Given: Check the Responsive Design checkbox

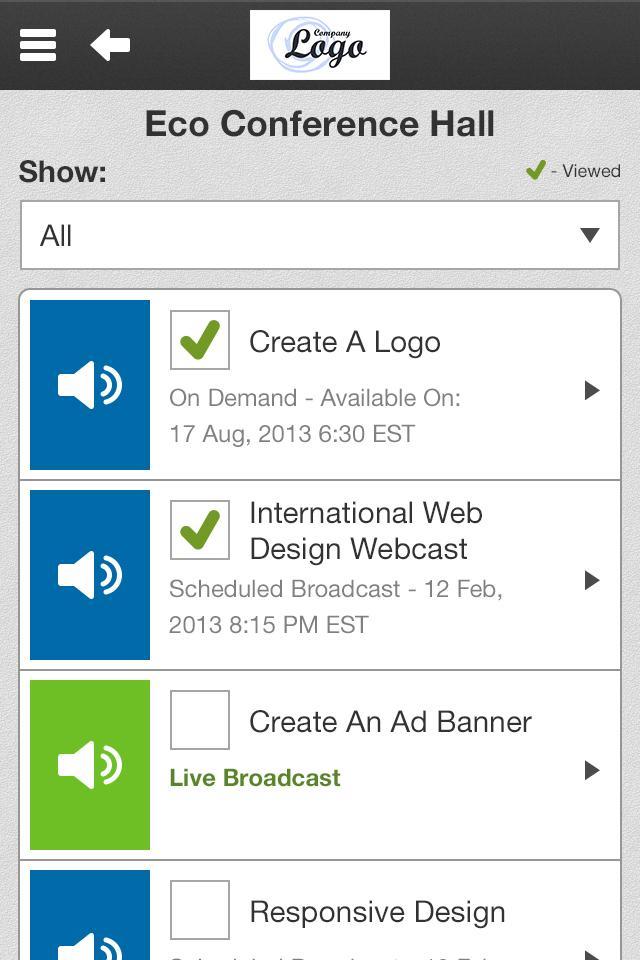Looking at the screenshot, I should 200,910.
